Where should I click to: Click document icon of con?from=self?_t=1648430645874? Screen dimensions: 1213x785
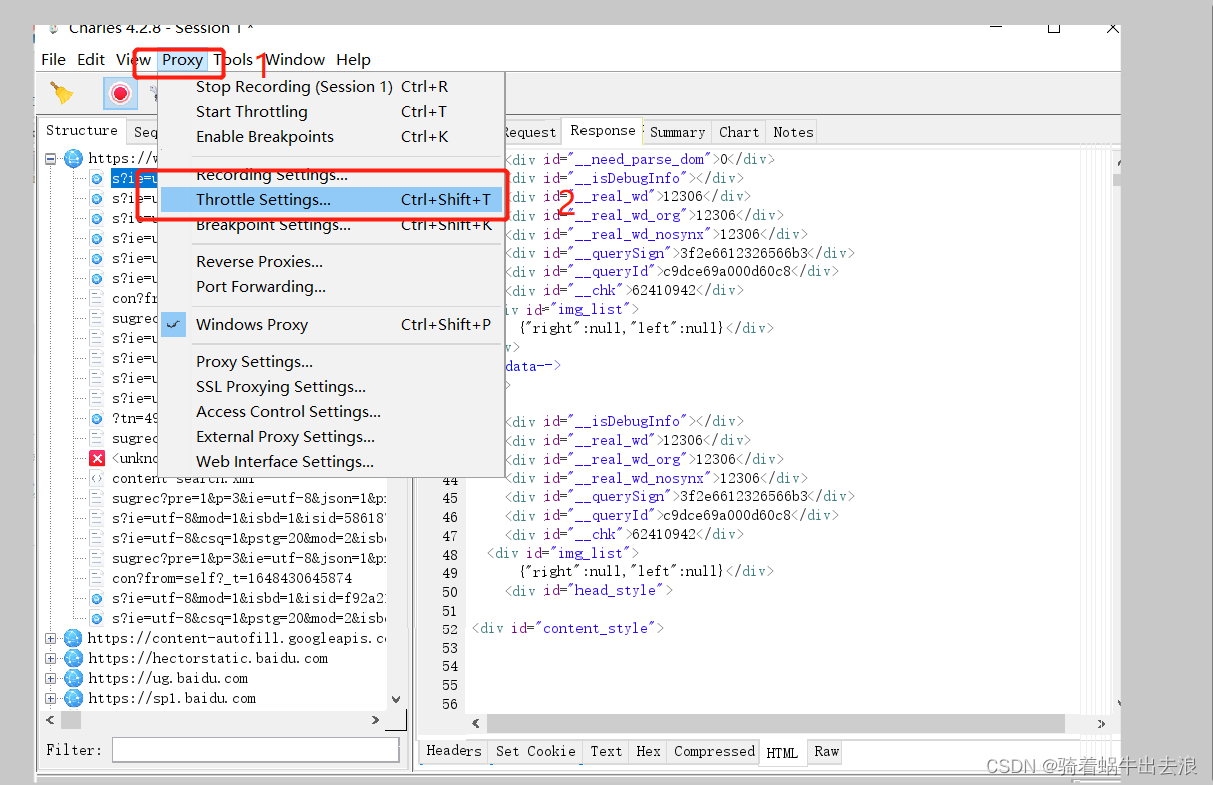point(97,578)
